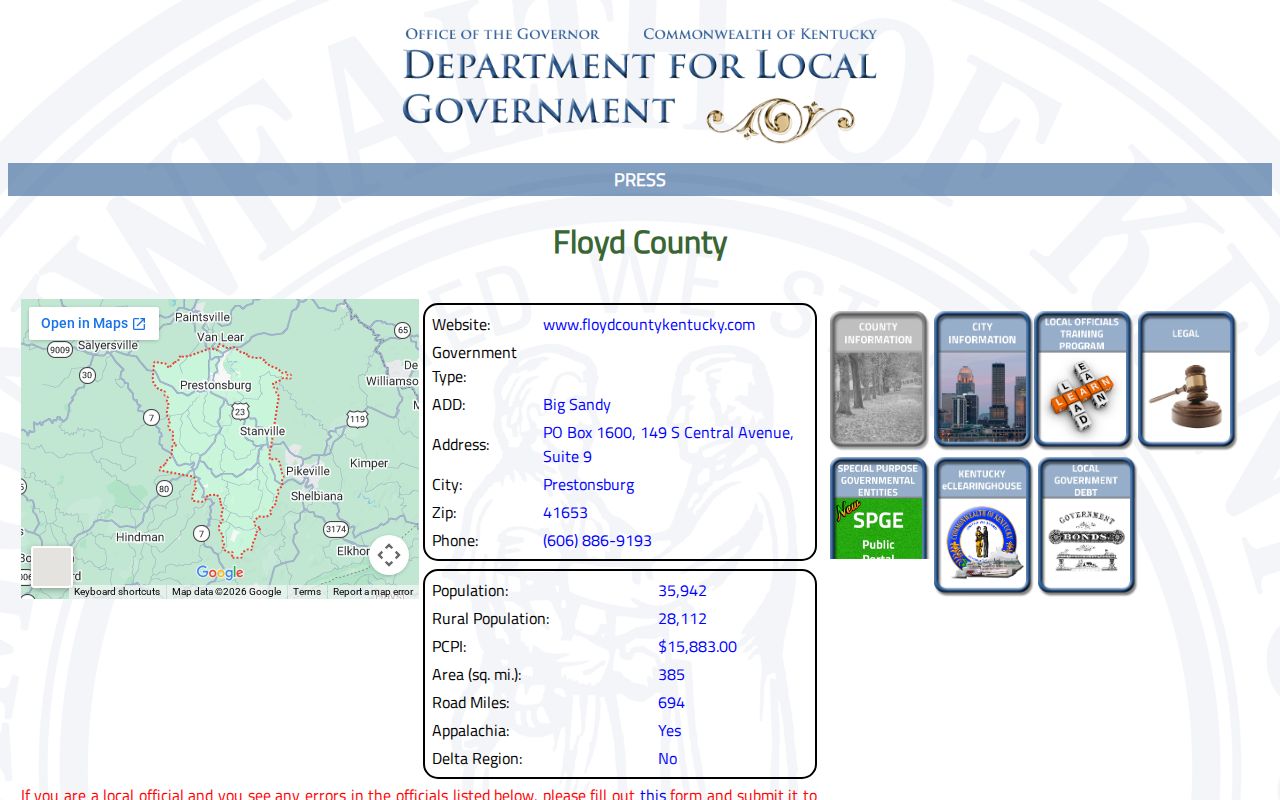Click Pikeville label on the map
Viewport: 1280px width, 800px height.
coord(307,471)
